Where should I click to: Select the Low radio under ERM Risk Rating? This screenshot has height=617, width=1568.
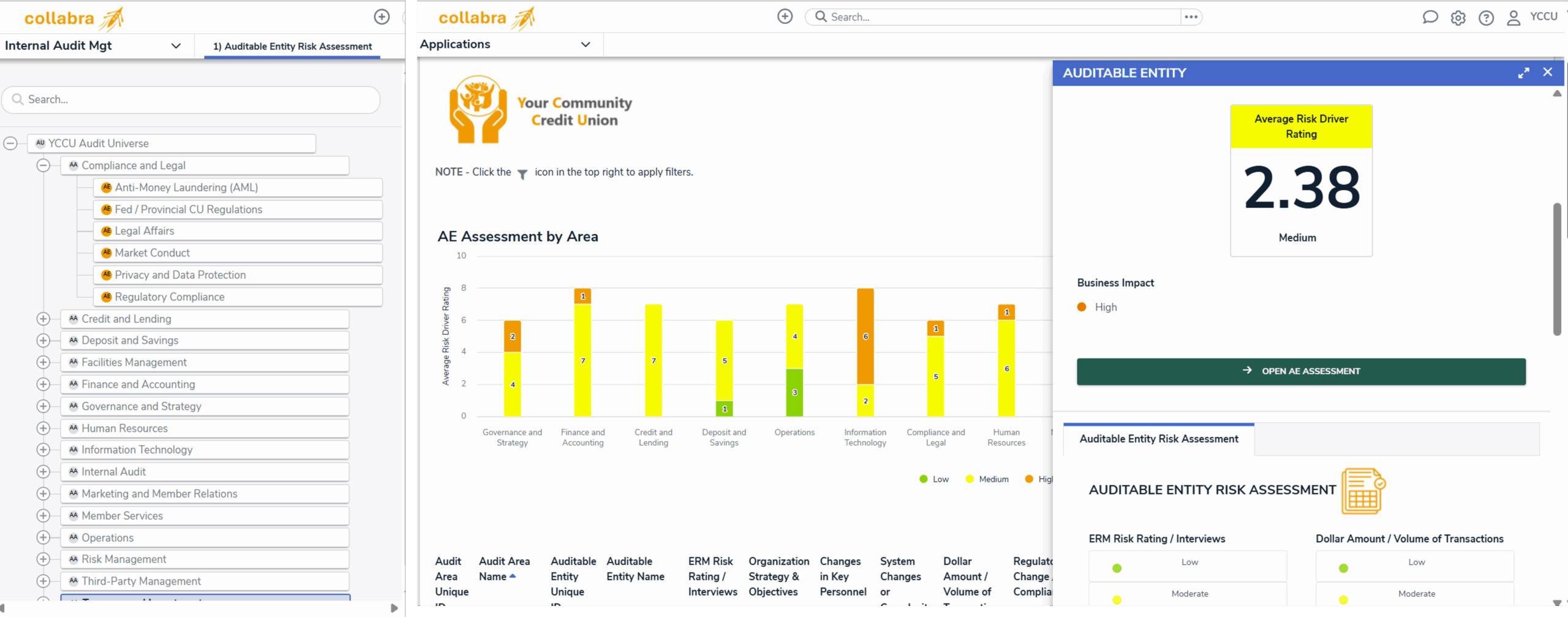pyautogui.click(x=1117, y=568)
